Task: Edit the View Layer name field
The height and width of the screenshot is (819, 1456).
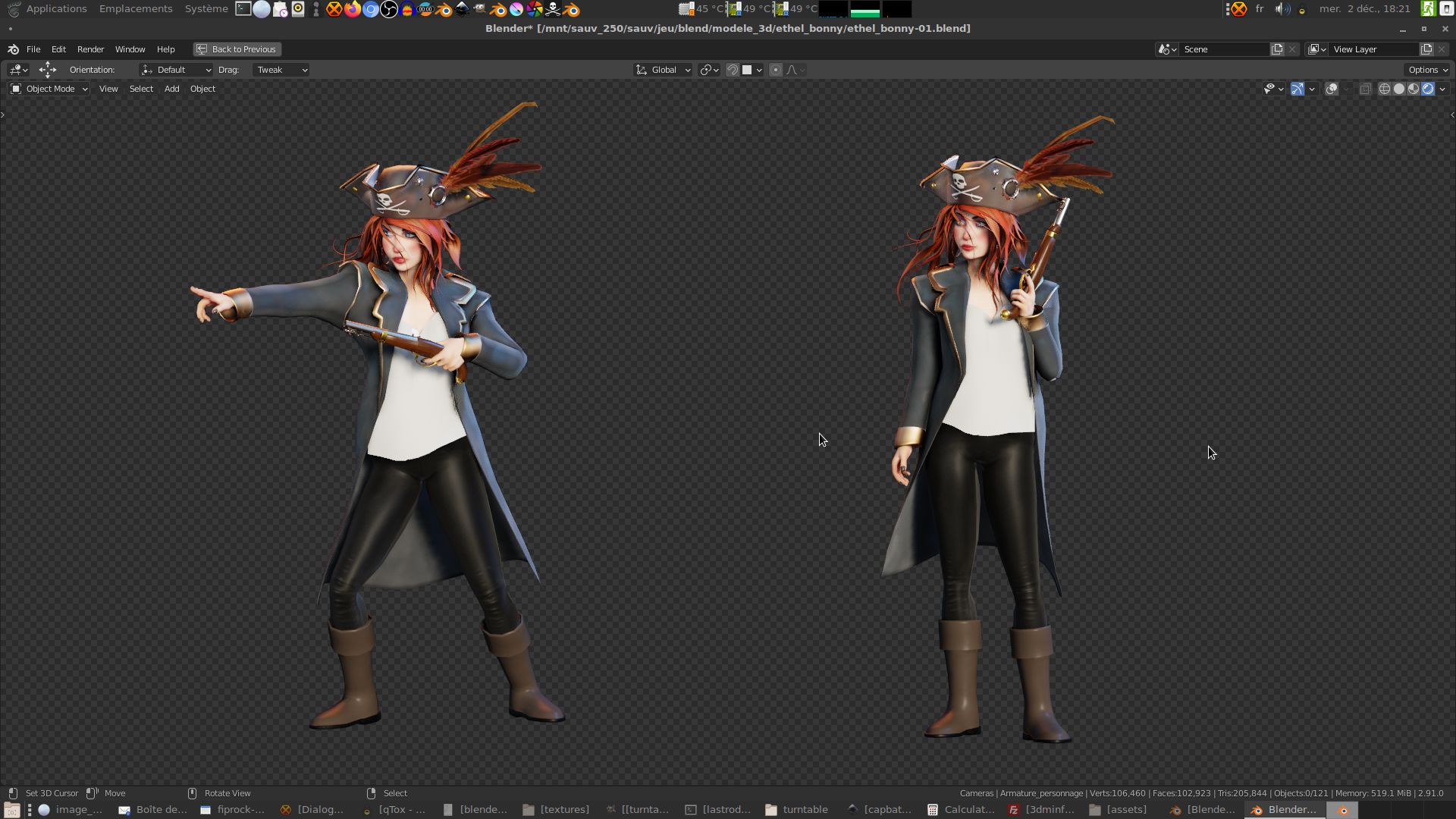Action: click(1374, 49)
